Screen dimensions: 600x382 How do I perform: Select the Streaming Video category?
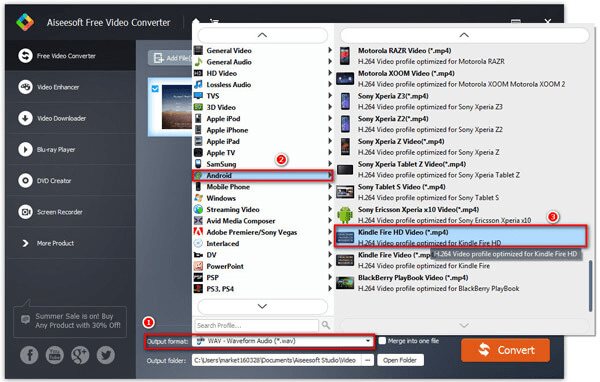click(x=263, y=209)
